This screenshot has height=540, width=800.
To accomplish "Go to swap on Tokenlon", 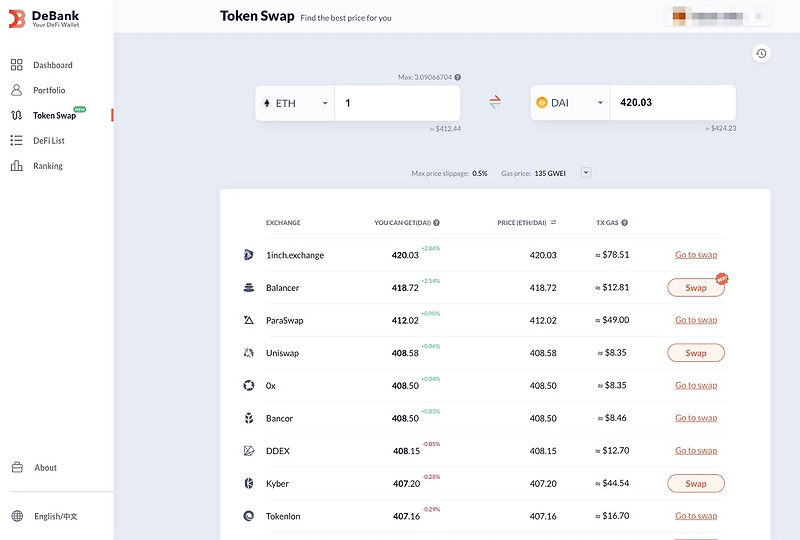I will pos(696,516).
